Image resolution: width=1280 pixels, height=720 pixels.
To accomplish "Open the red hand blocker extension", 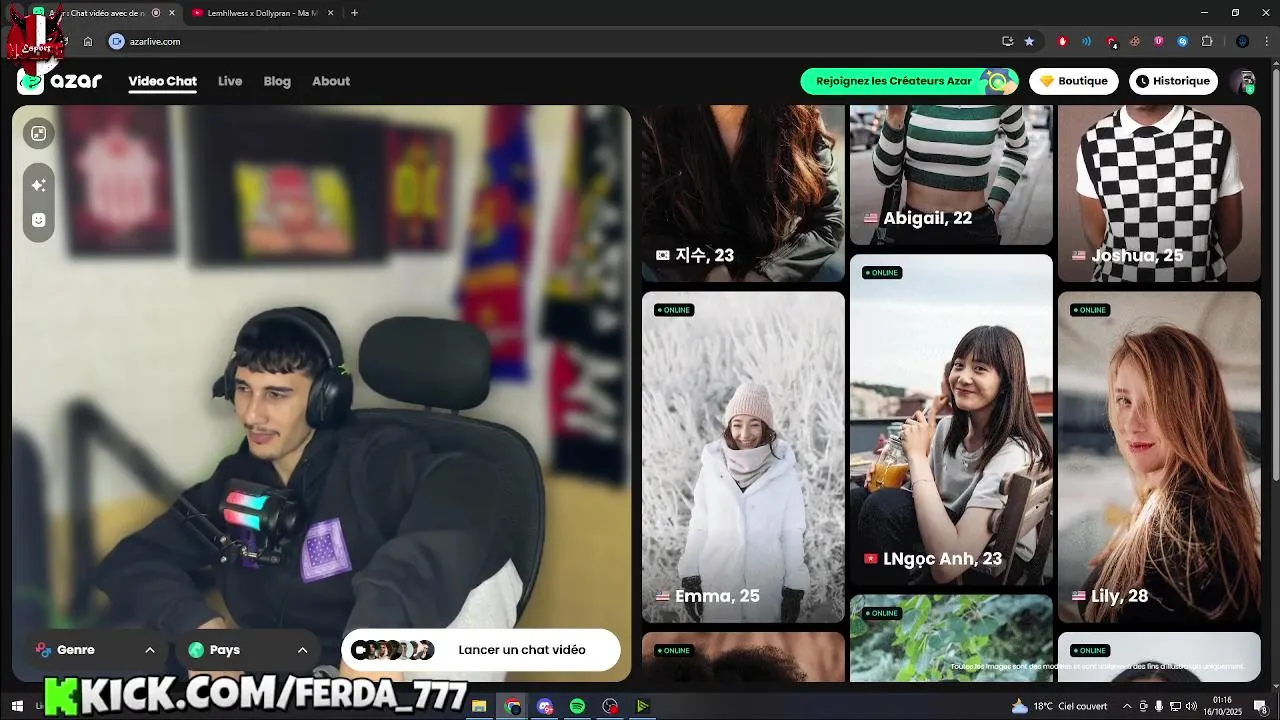I will (x=1062, y=42).
